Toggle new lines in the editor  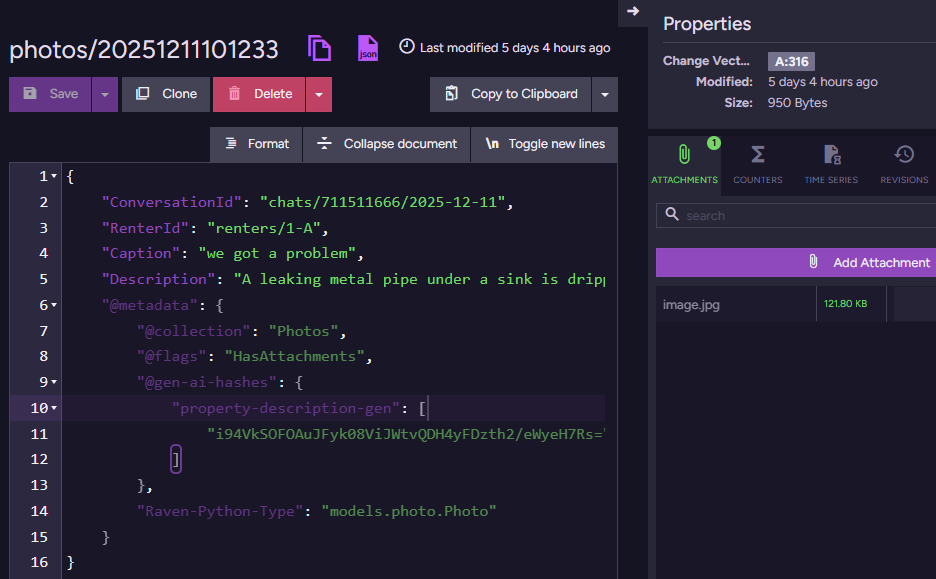pyautogui.click(x=545, y=144)
